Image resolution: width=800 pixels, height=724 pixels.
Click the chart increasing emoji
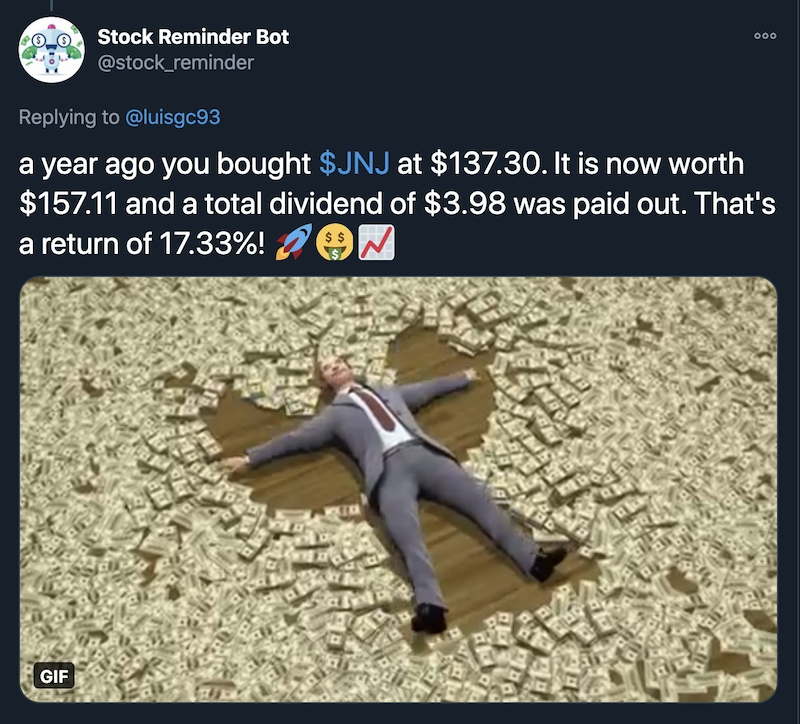[376, 242]
